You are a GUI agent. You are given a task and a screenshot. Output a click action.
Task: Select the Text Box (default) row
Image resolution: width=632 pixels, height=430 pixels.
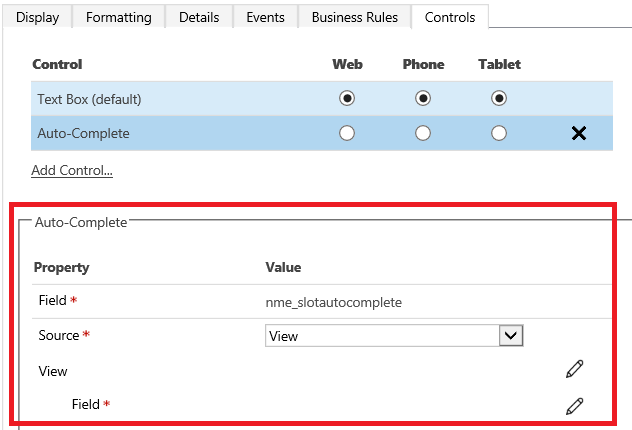[x=89, y=98]
